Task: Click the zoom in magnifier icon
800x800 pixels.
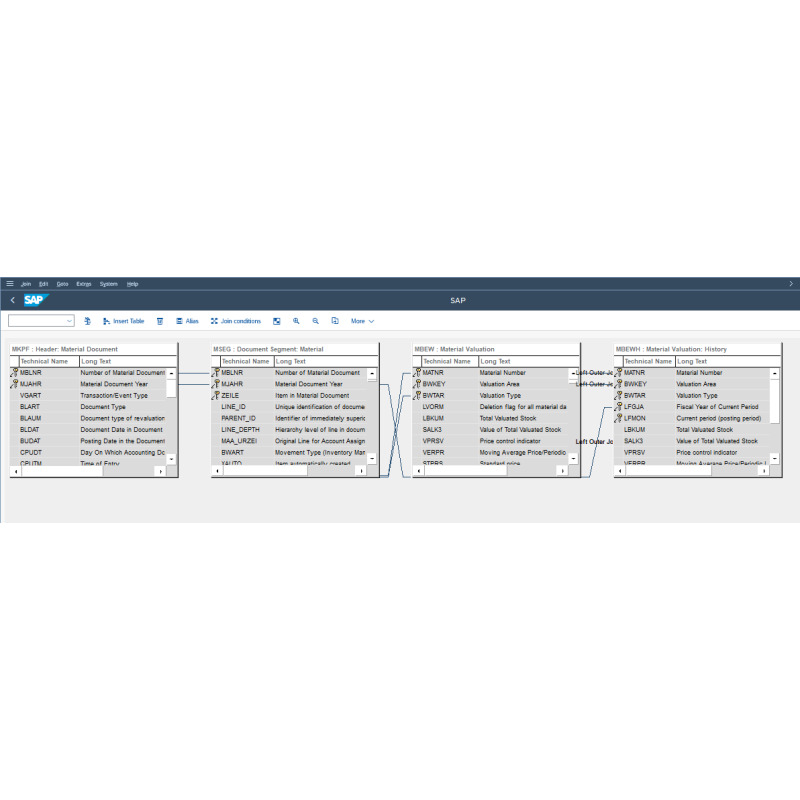Action: (x=296, y=321)
